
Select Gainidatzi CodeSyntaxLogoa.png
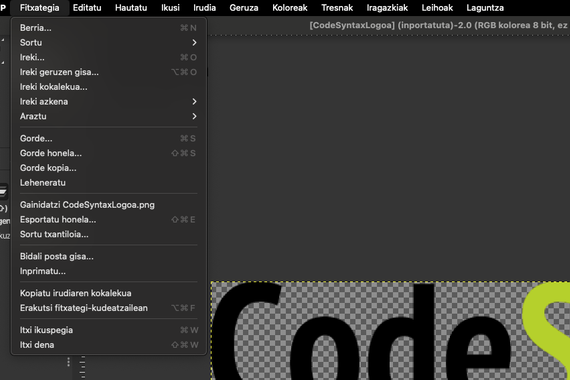click(109, 205)
